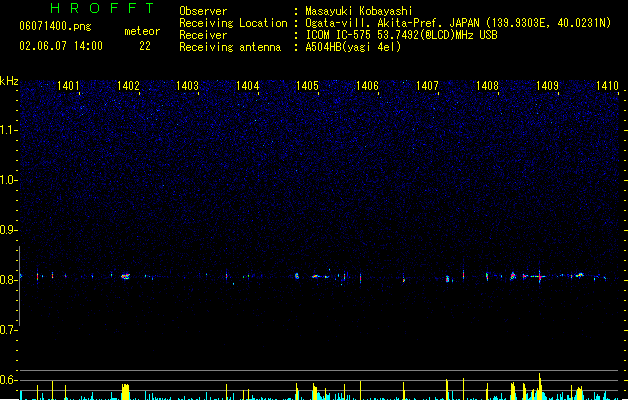The image size is (629, 400).
Task: Click the 1404 time marker
Action: click(x=248, y=86)
